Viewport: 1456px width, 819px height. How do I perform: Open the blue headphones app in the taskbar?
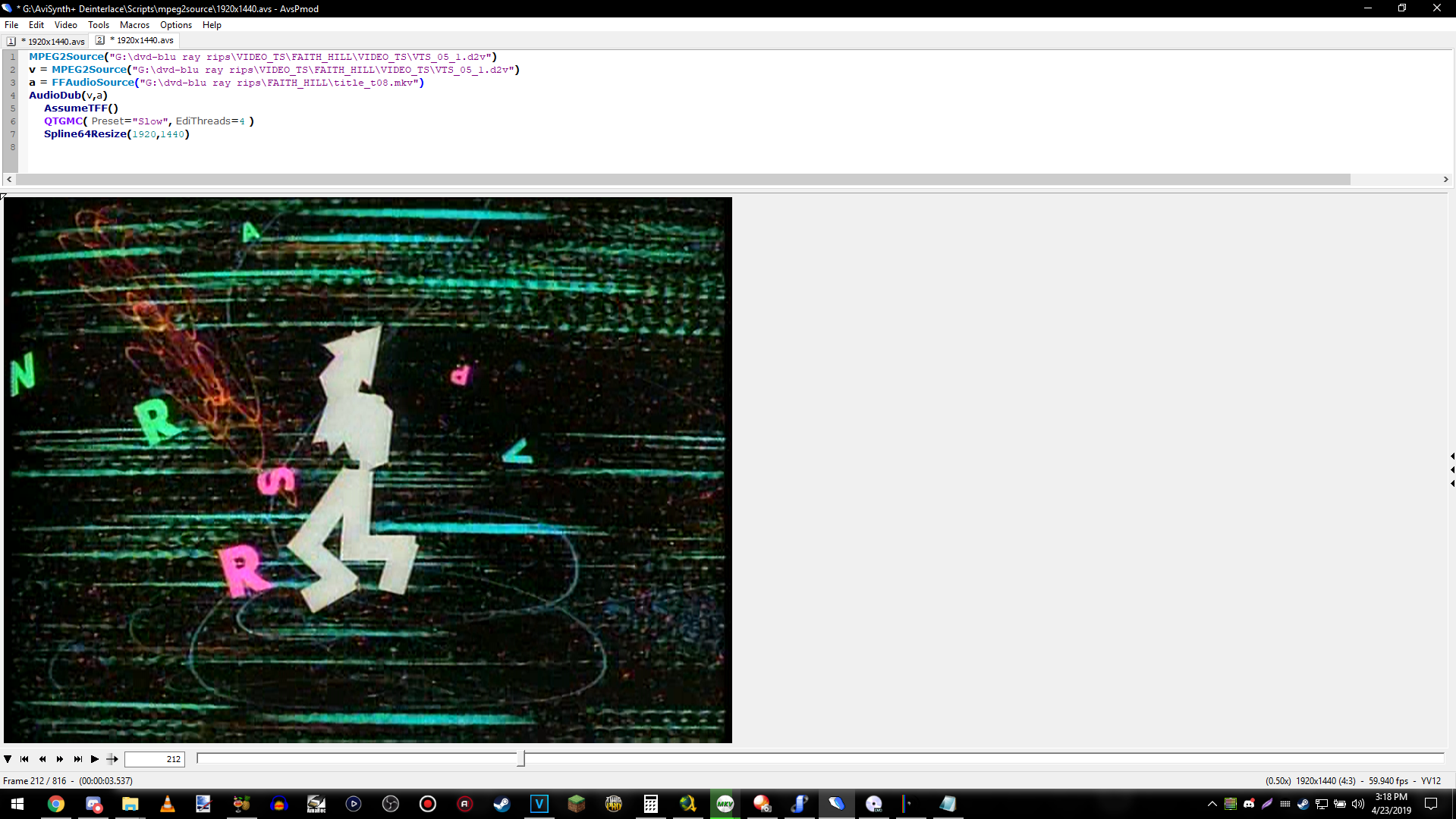(x=279, y=804)
